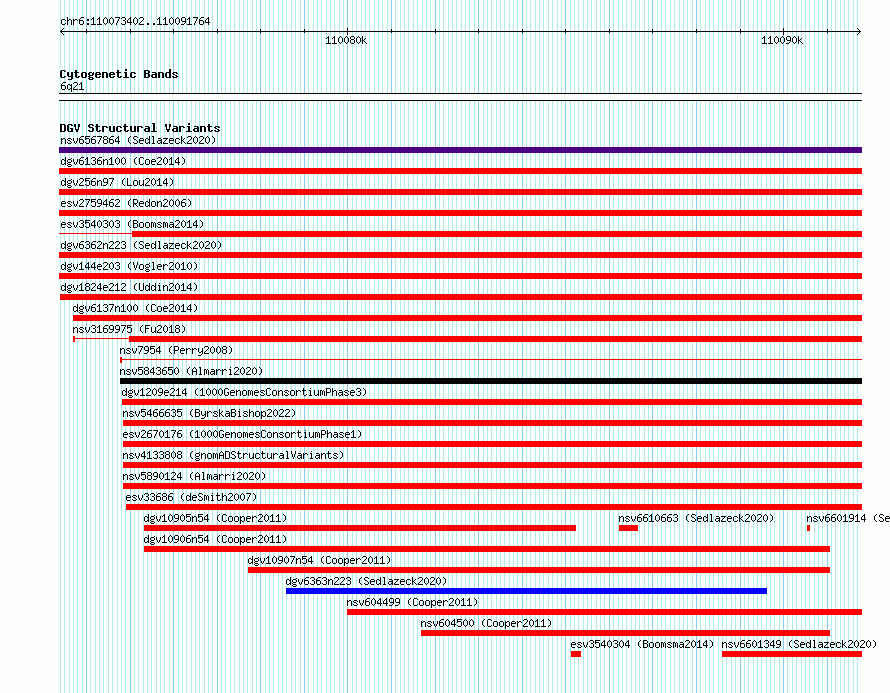
Task: Click the nsv6567864 purple variant bar
Action: [460, 150]
